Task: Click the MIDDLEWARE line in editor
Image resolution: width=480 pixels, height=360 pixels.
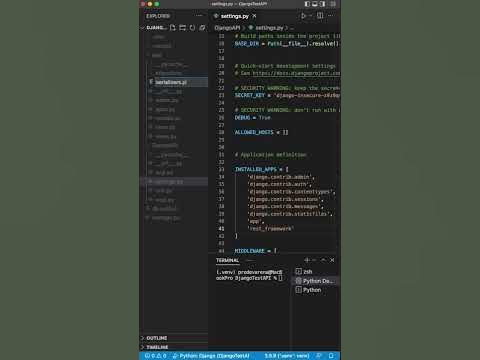Action: tap(256, 251)
